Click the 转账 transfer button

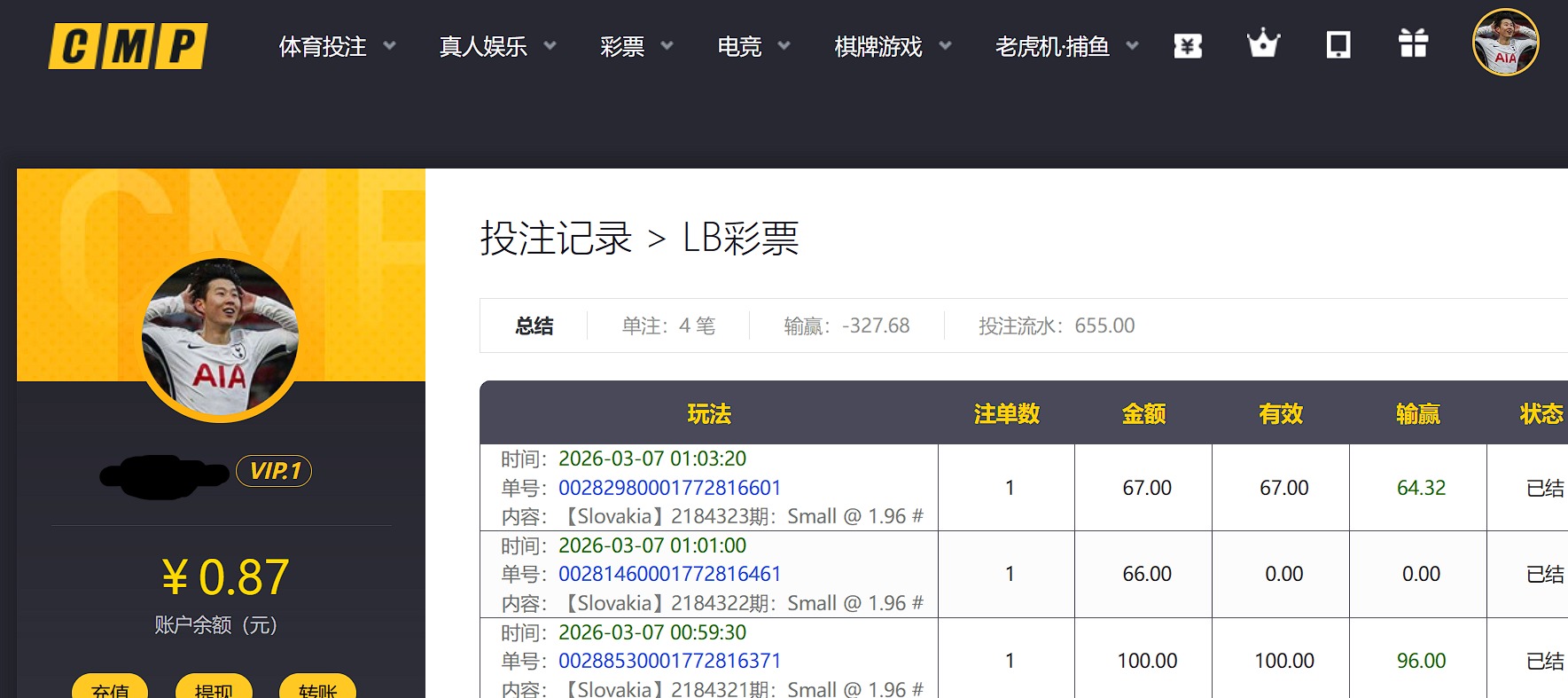tap(317, 687)
